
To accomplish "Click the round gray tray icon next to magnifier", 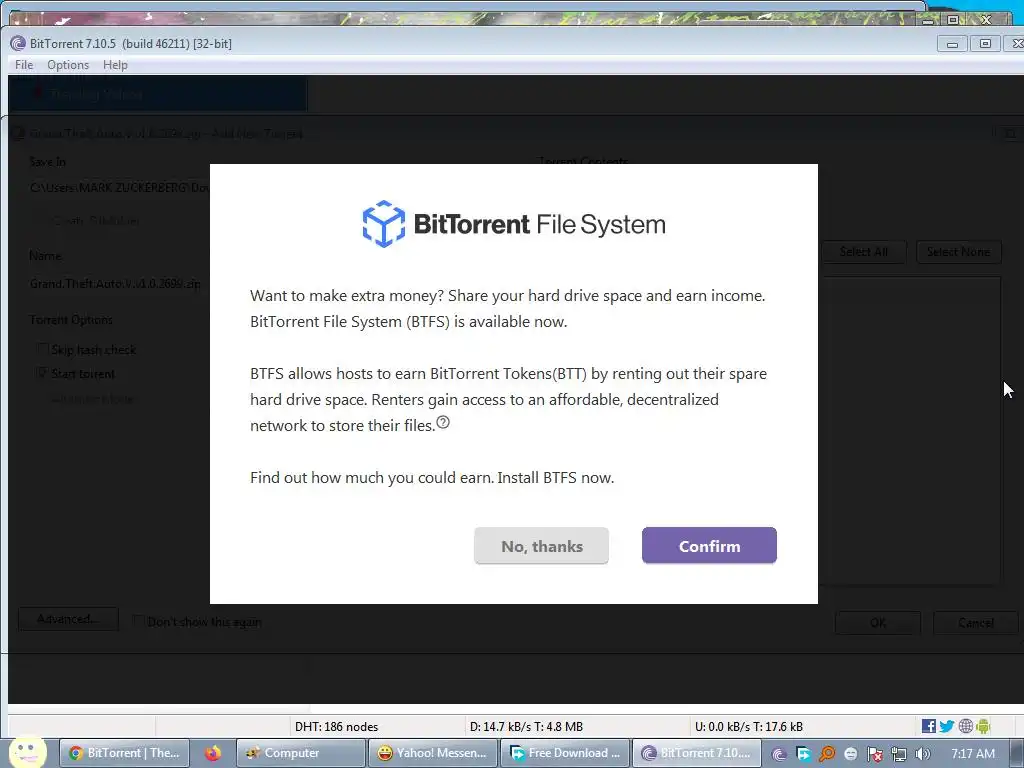I will pyautogui.click(x=850, y=754).
